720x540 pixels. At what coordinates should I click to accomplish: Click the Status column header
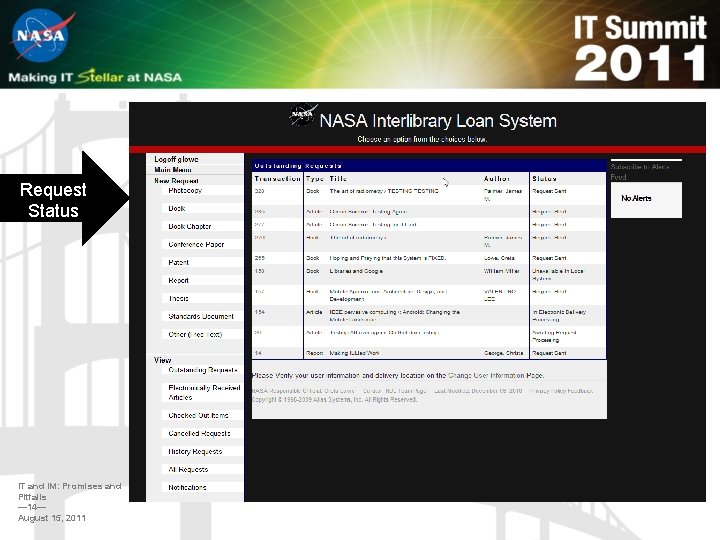click(544, 179)
